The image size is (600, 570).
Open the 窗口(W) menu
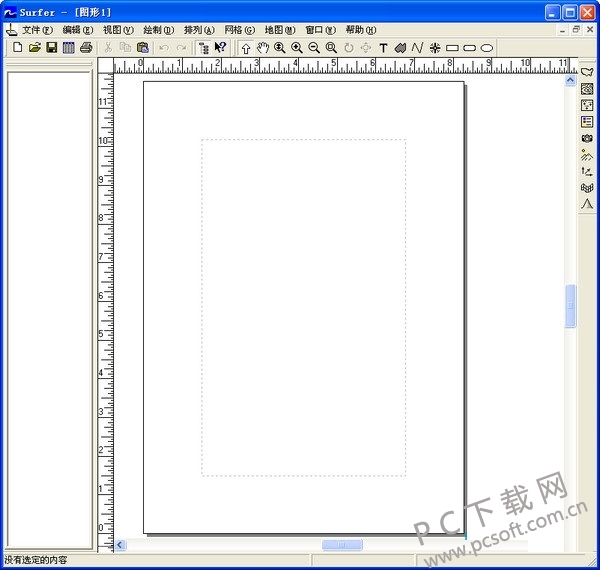321,30
